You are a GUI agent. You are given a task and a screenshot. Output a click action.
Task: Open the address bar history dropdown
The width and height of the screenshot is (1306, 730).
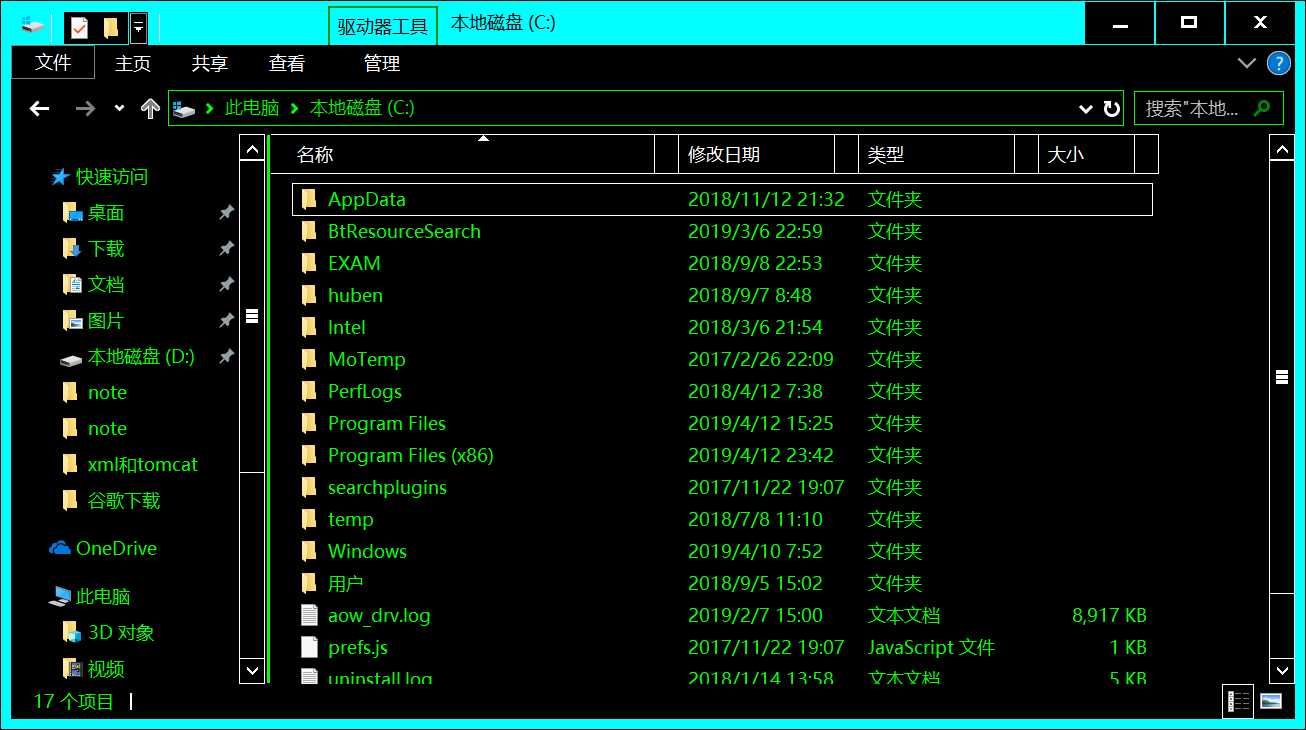pyautogui.click(x=1086, y=108)
